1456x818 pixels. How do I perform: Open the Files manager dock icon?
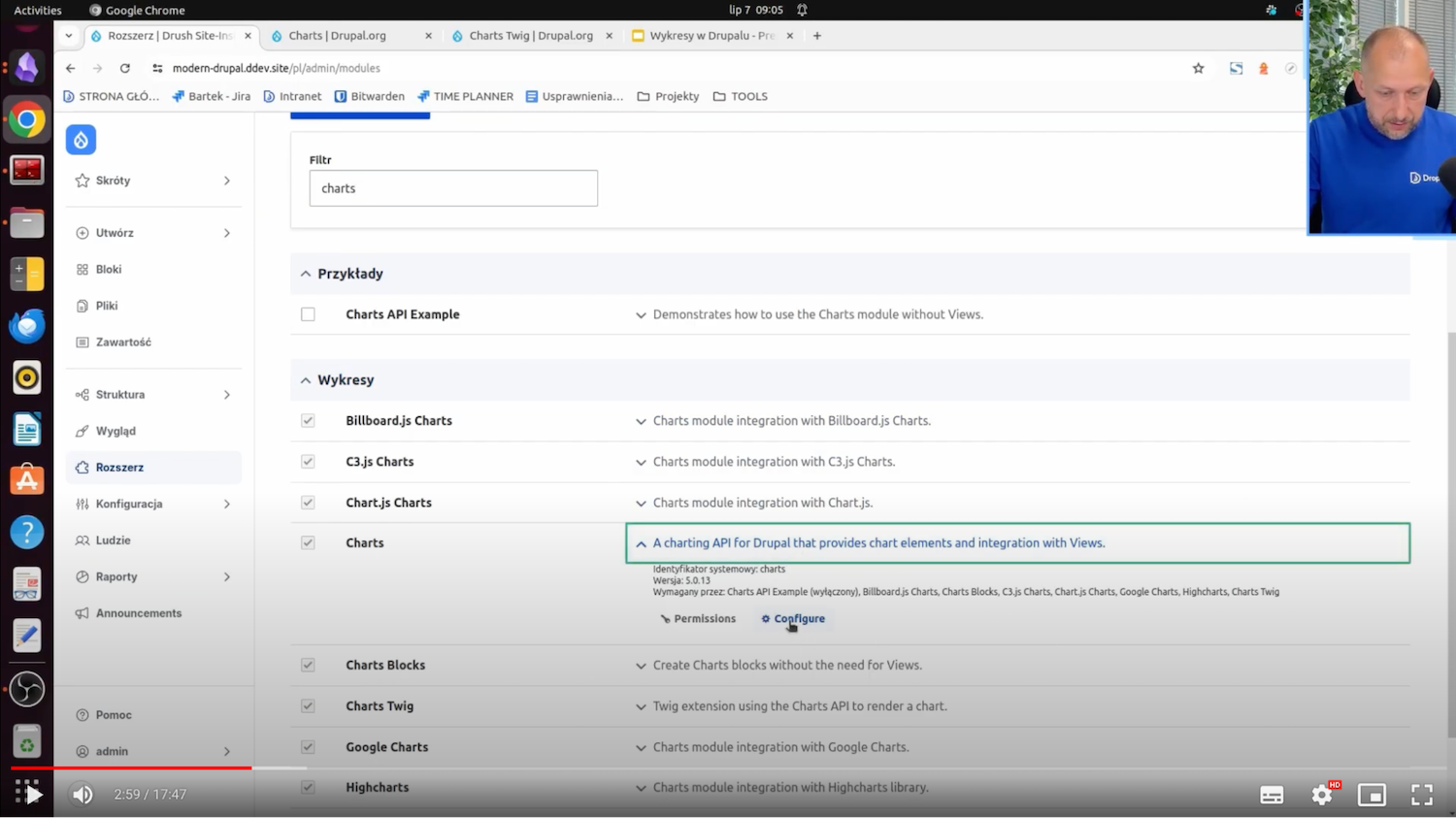[27, 223]
